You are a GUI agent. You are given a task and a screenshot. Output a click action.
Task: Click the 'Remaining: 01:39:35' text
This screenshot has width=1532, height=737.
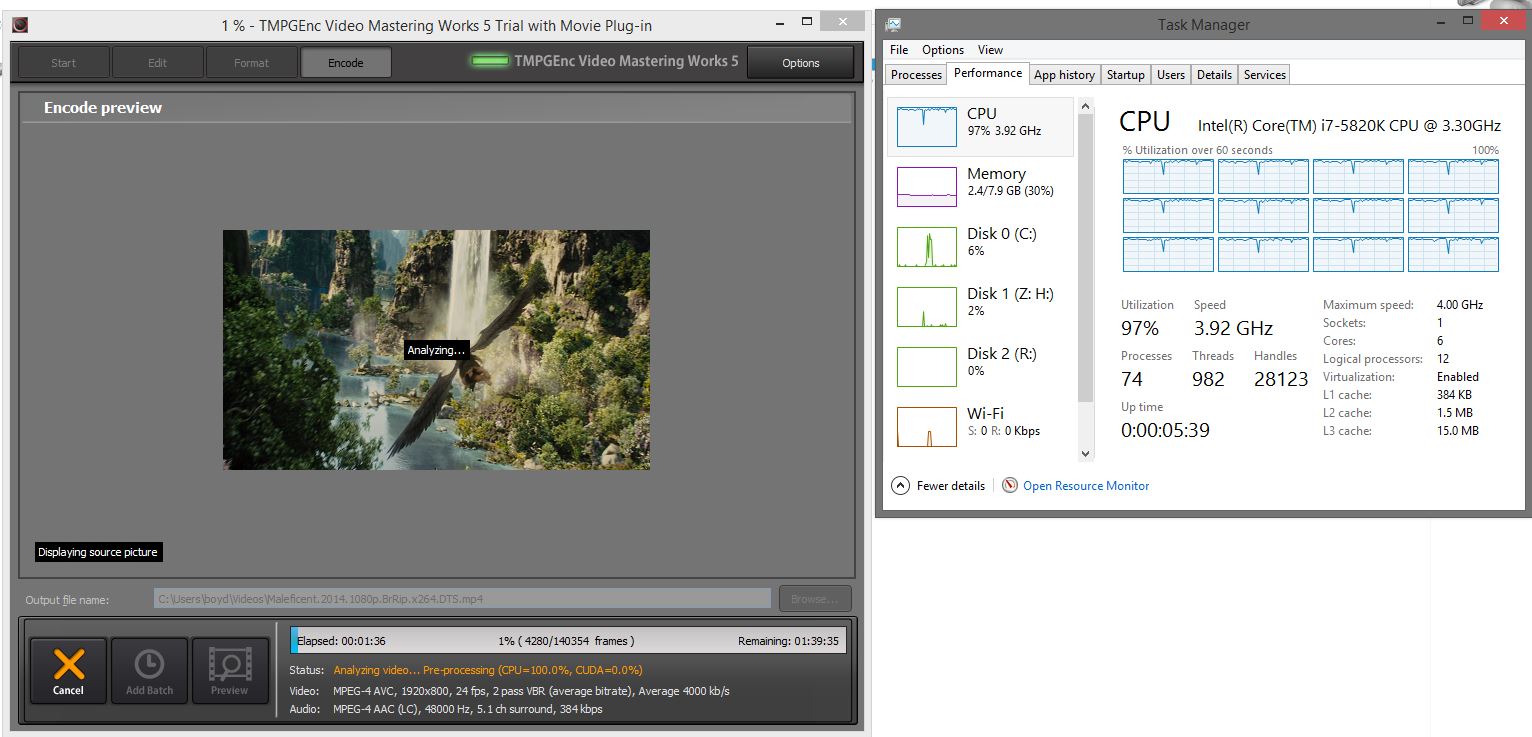click(789, 641)
